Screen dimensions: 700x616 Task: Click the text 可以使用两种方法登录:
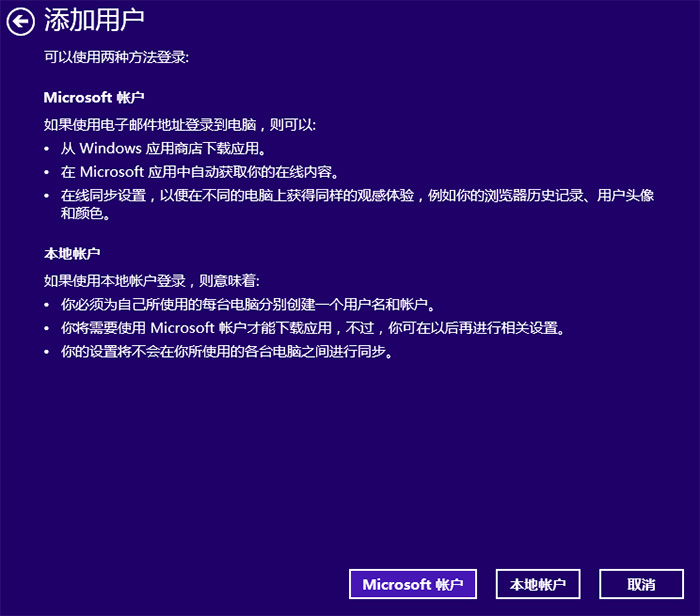[x=117, y=57]
